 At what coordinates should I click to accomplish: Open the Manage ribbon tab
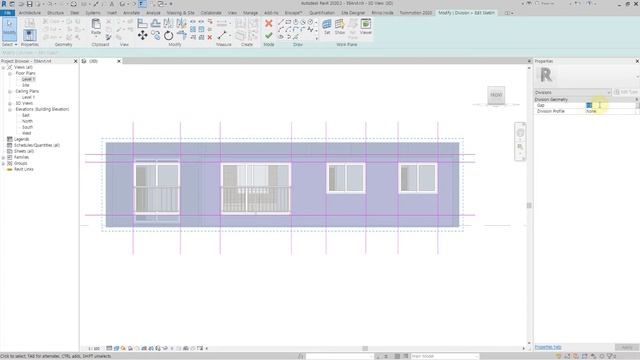[x=251, y=13]
